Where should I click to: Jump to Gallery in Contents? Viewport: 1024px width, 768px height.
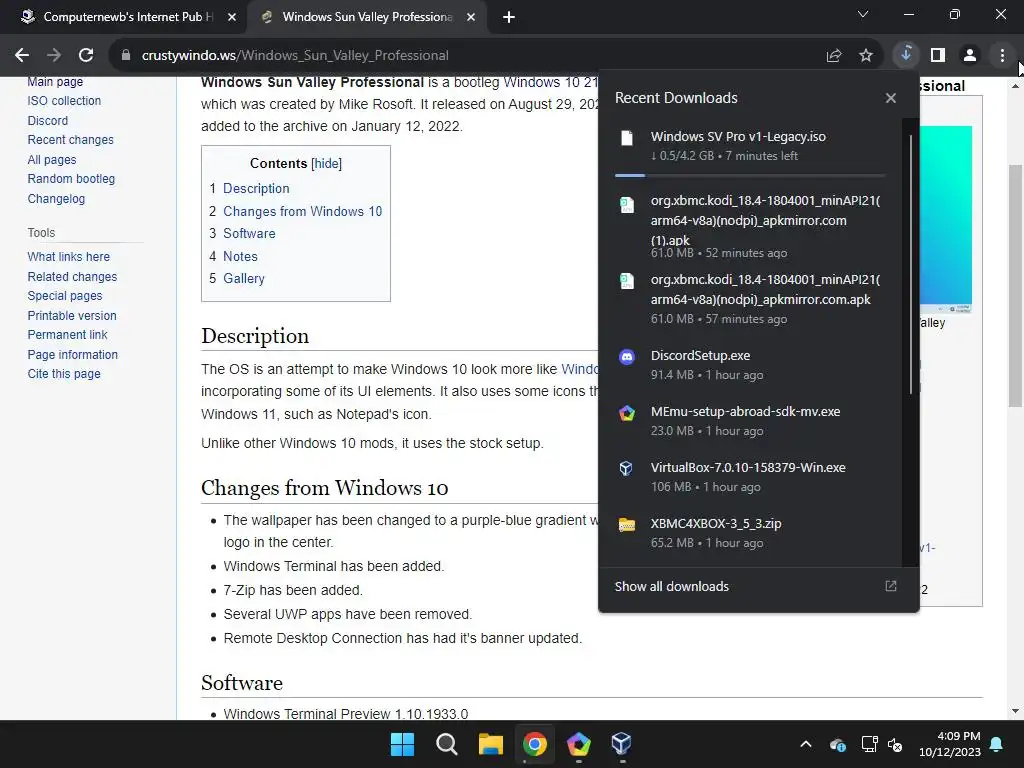point(244,279)
